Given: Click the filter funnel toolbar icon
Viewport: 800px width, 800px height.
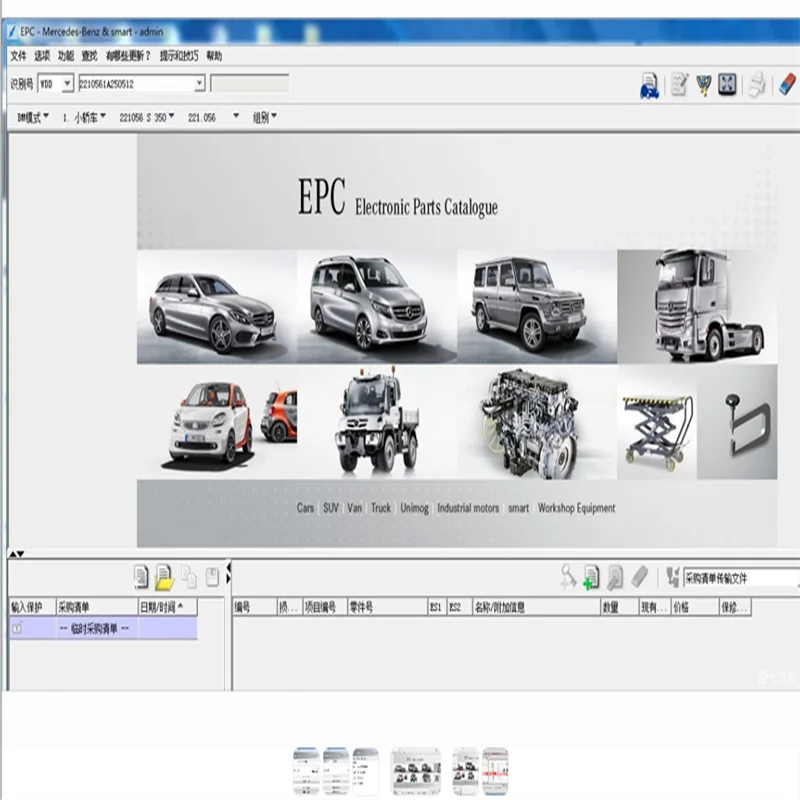Looking at the screenshot, I should [x=704, y=85].
